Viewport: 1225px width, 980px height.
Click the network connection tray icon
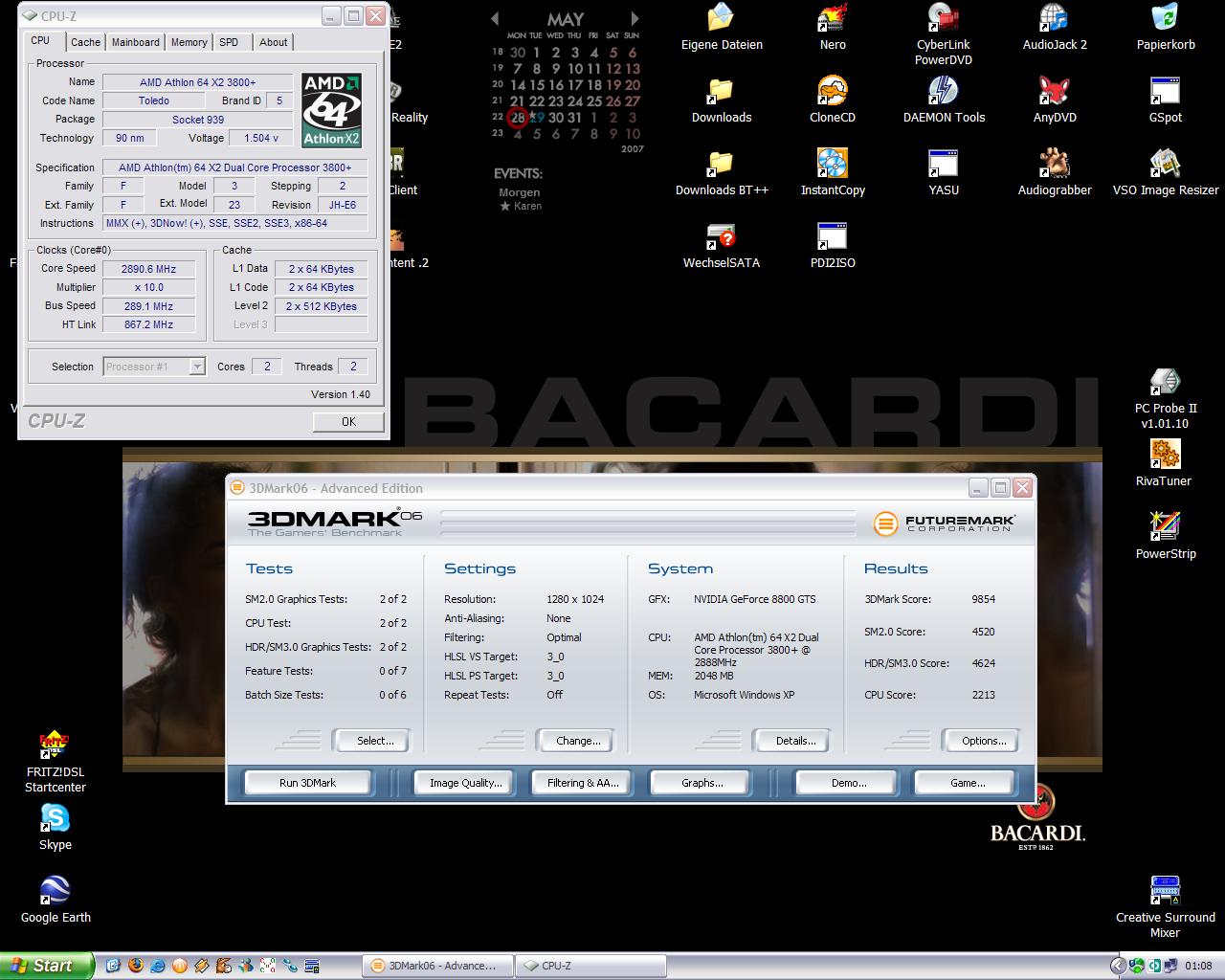[x=1170, y=966]
